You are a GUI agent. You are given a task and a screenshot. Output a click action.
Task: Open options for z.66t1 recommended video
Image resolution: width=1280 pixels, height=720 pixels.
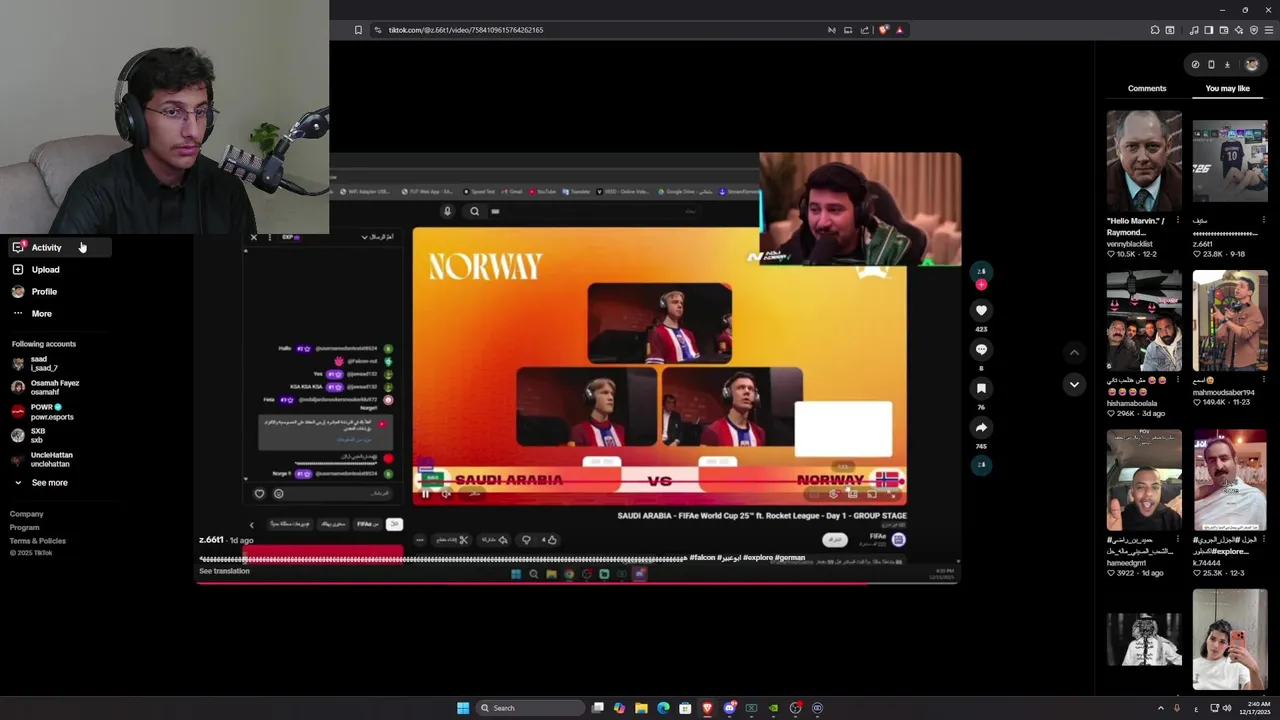(1263, 220)
